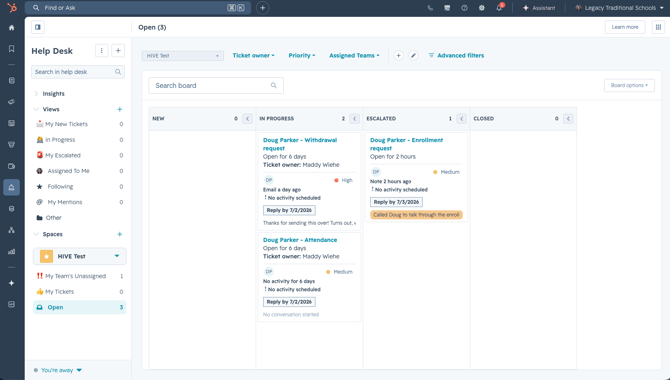Viewport: 670px width, 380px height.
Task: Select the My Mentions view
Action: click(x=79, y=202)
